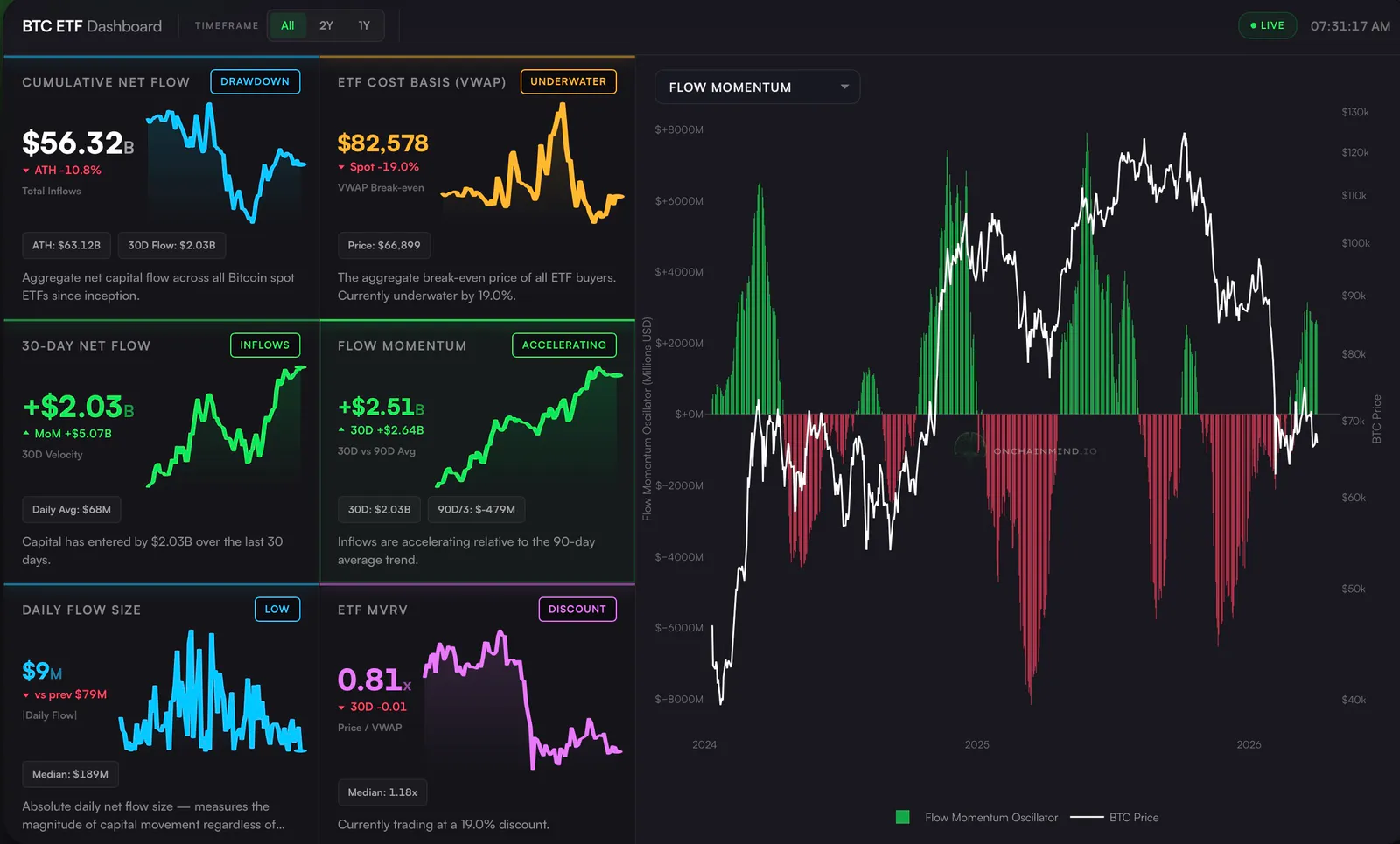1400x844 pixels.
Task: Click the DRAWDOWN badge on Cumulative Net Flow
Action: [255, 81]
